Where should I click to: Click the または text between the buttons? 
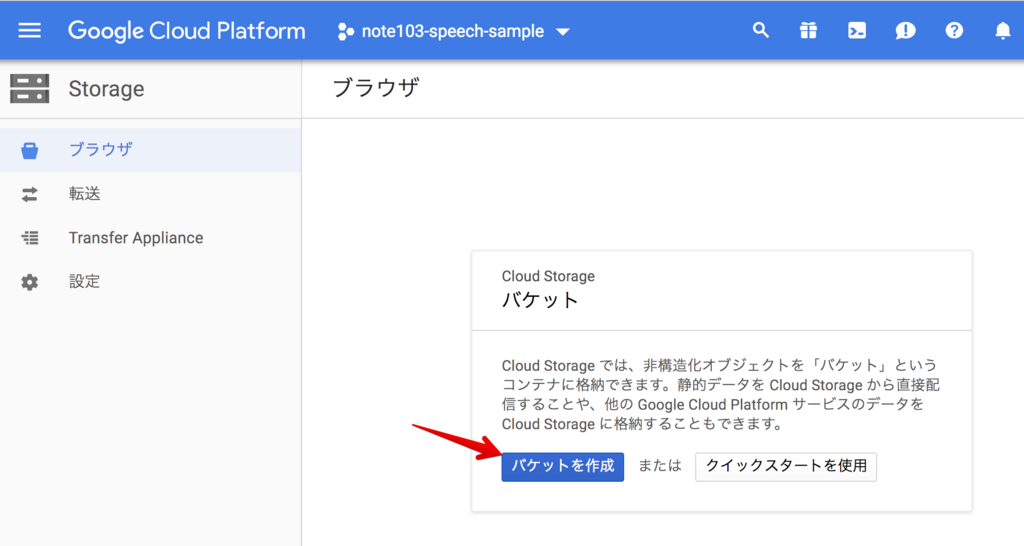(660, 466)
